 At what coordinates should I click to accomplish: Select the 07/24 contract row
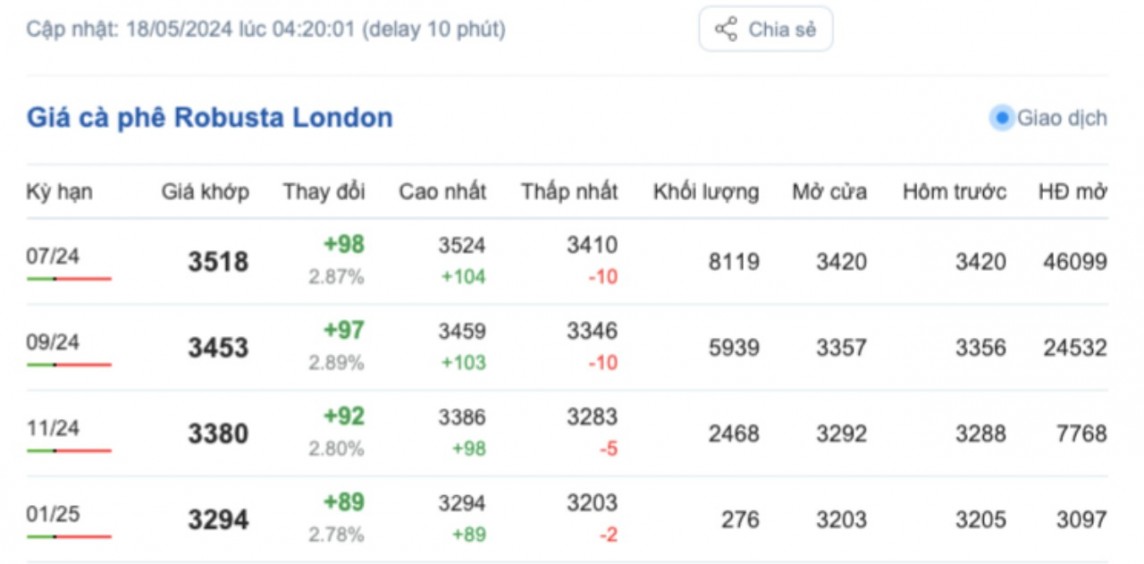point(53,256)
